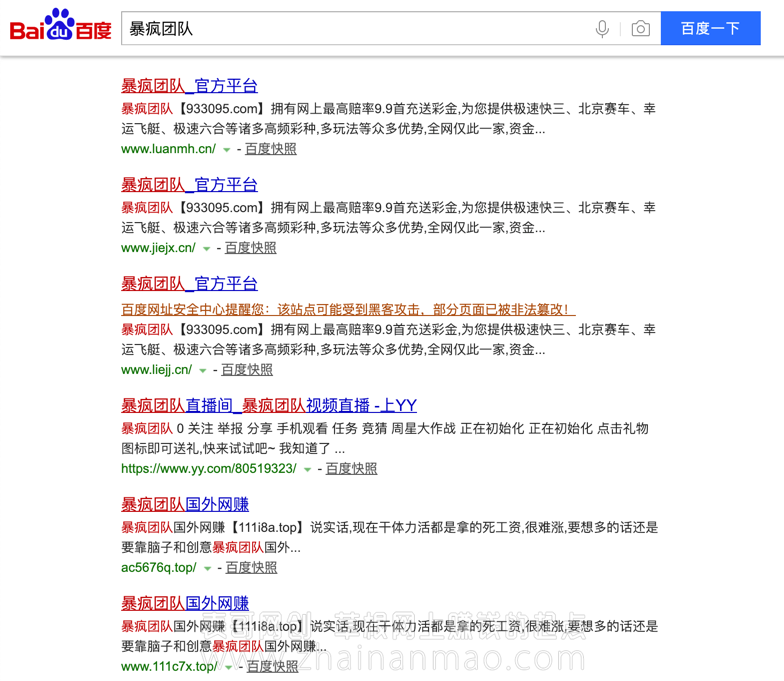
Task: Open 暴疯团队_官方平台 result for www.liejj.cn
Action: [190, 284]
